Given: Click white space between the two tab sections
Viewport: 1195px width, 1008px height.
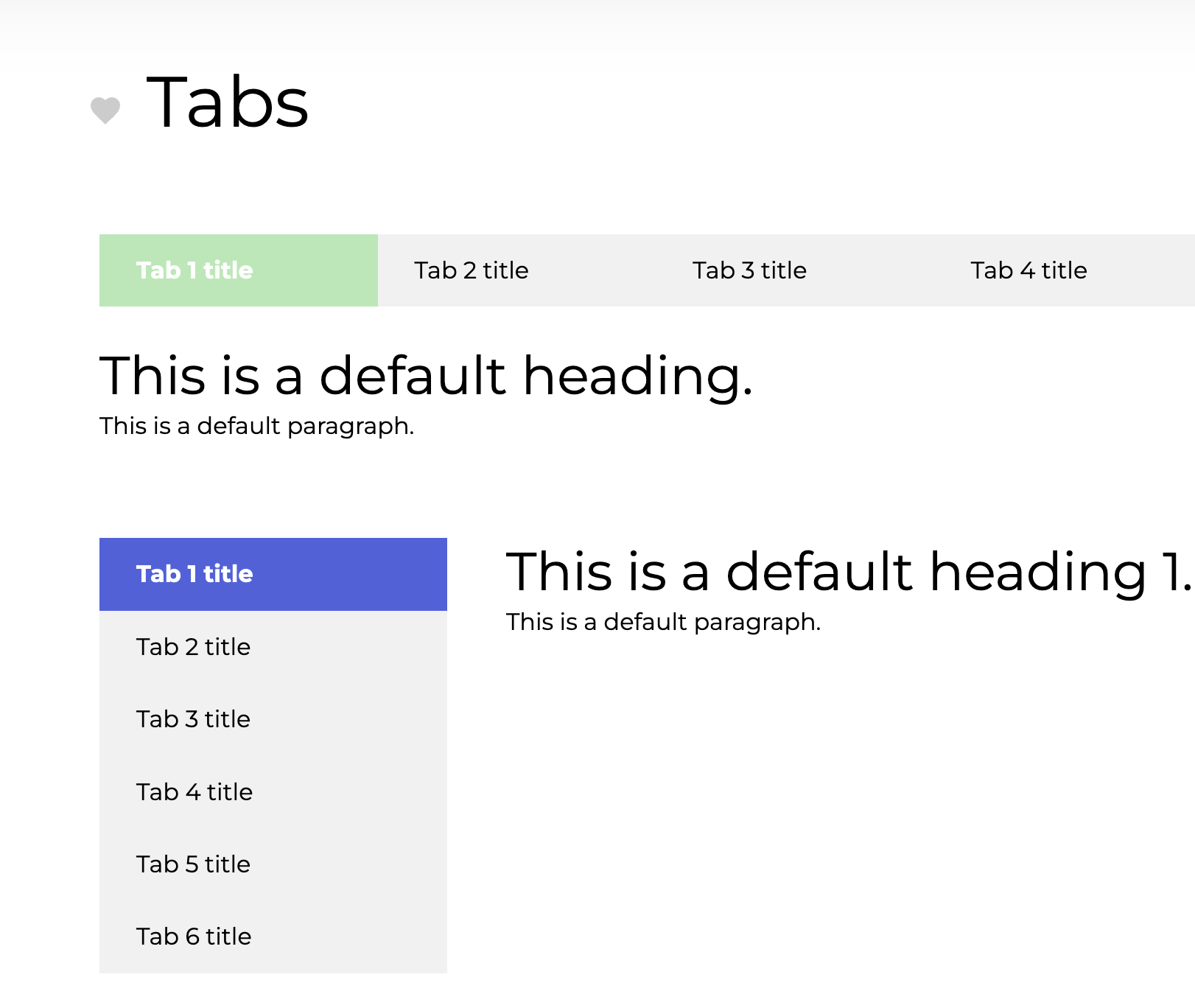Looking at the screenshot, I should click(x=589, y=486).
